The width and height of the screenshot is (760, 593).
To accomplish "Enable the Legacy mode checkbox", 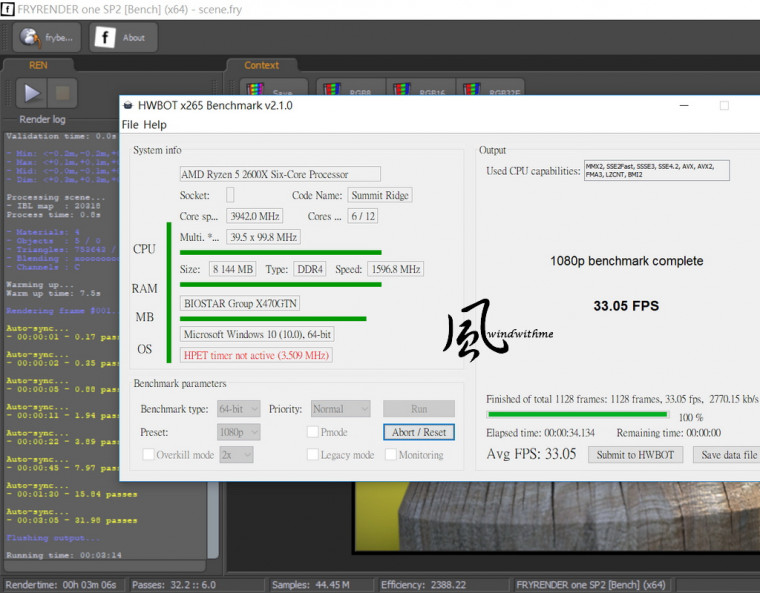I will [313, 455].
